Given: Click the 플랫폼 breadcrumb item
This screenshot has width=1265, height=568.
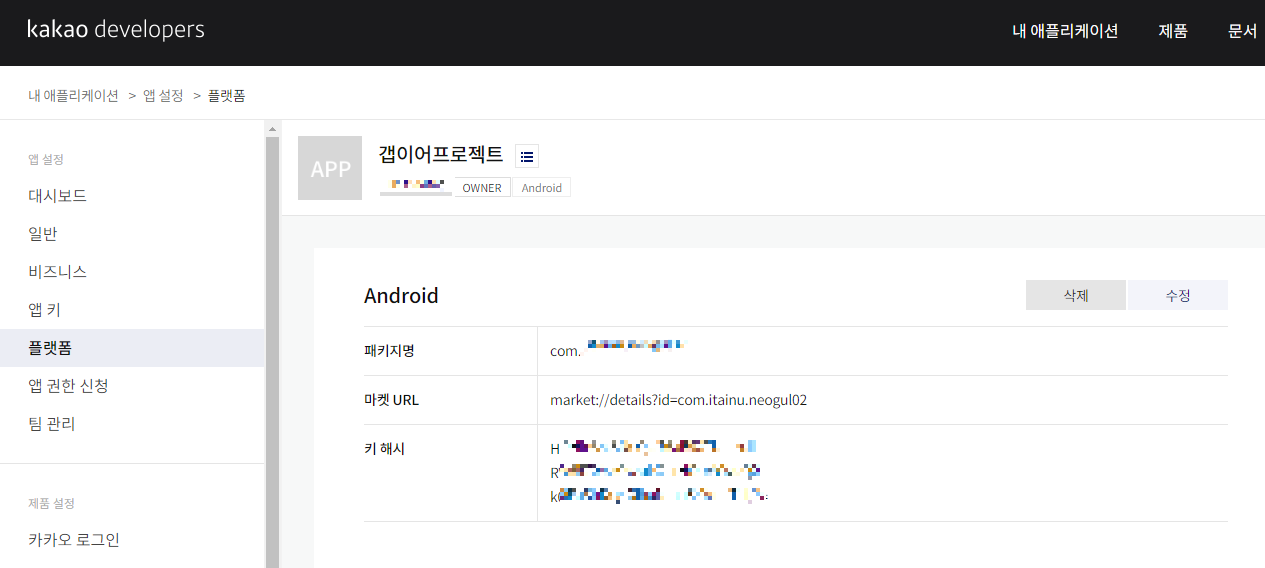Looking at the screenshot, I should pyautogui.click(x=226, y=96).
